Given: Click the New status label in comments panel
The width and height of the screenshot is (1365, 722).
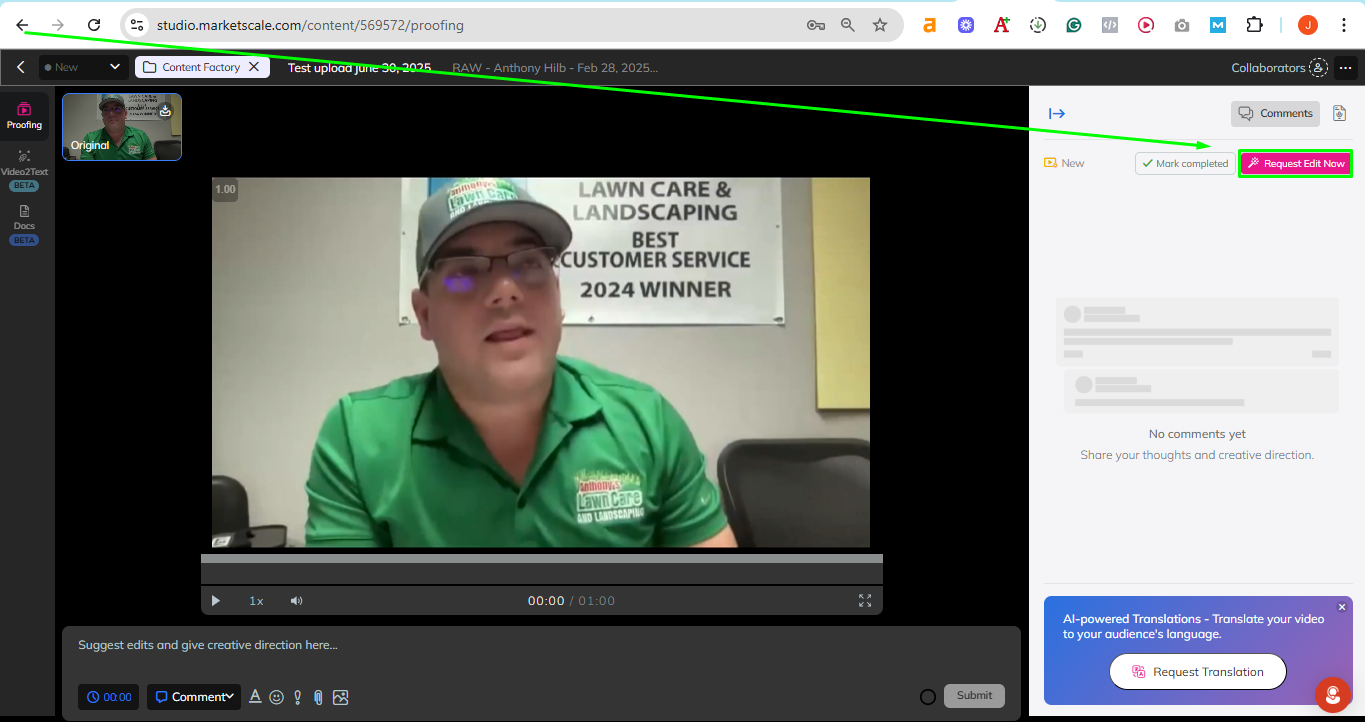Looking at the screenshot, I should coord(1064,163).
